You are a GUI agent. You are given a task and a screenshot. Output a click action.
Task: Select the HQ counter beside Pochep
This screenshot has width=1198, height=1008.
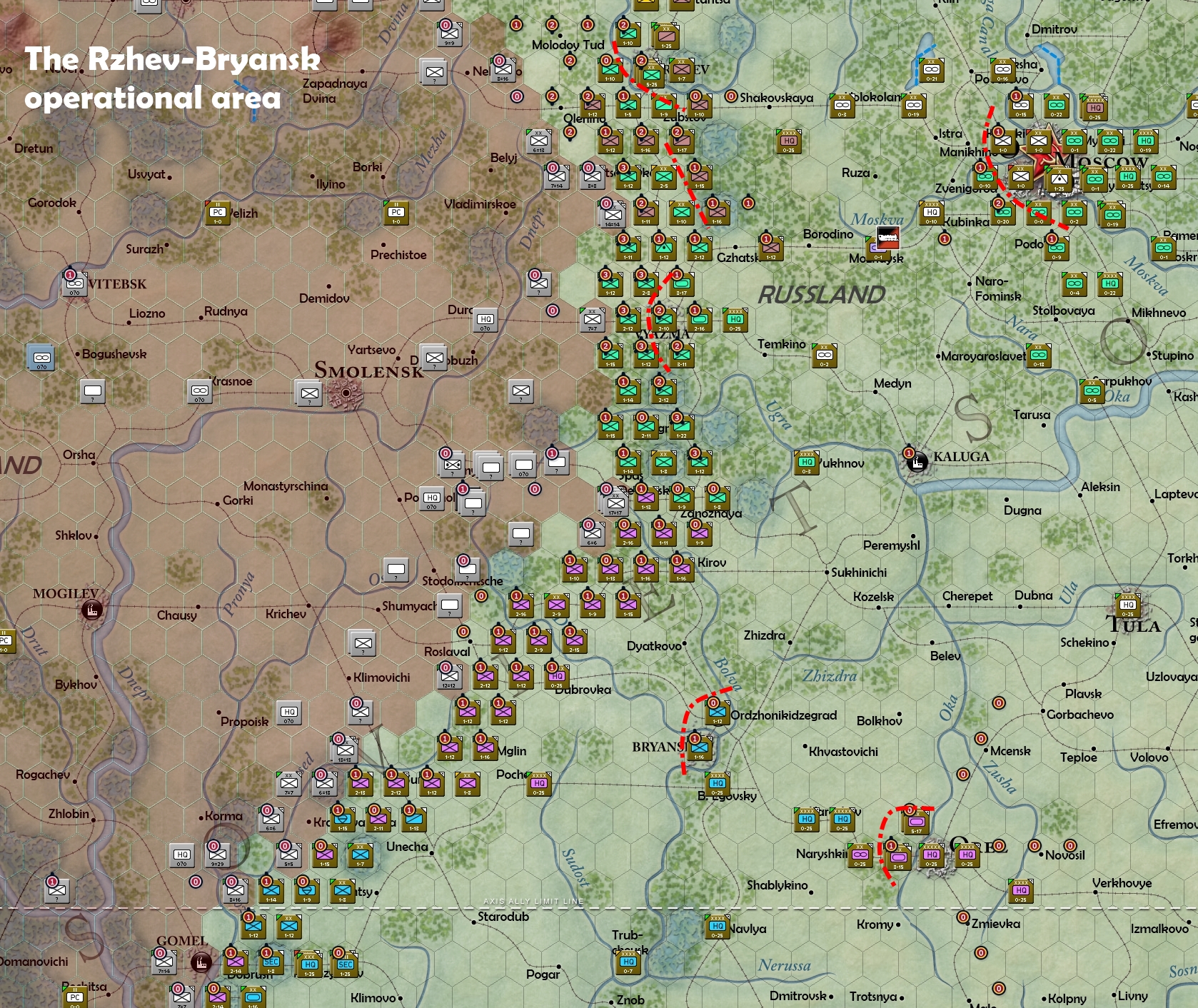click(x=539, y=784)
